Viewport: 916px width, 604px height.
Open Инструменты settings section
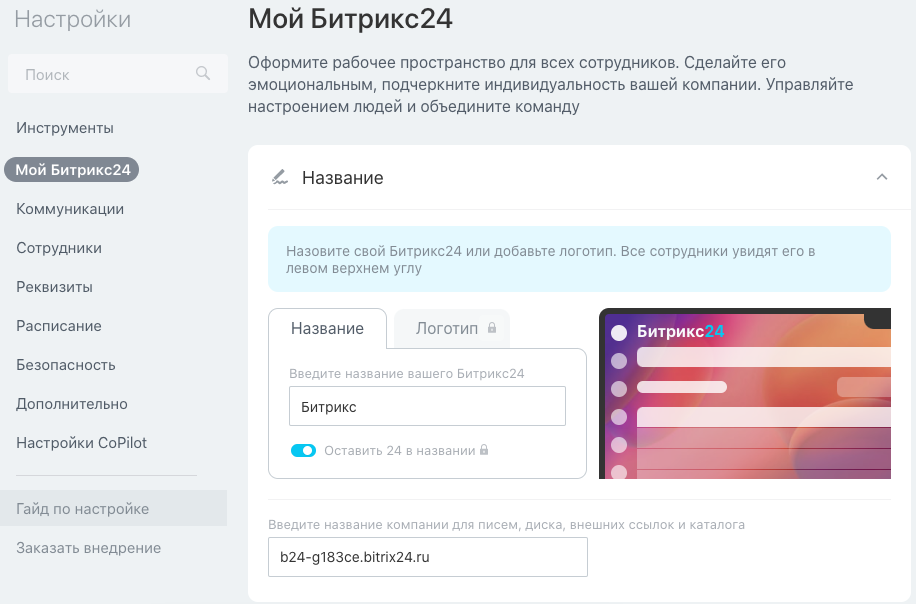coord(65,128)
